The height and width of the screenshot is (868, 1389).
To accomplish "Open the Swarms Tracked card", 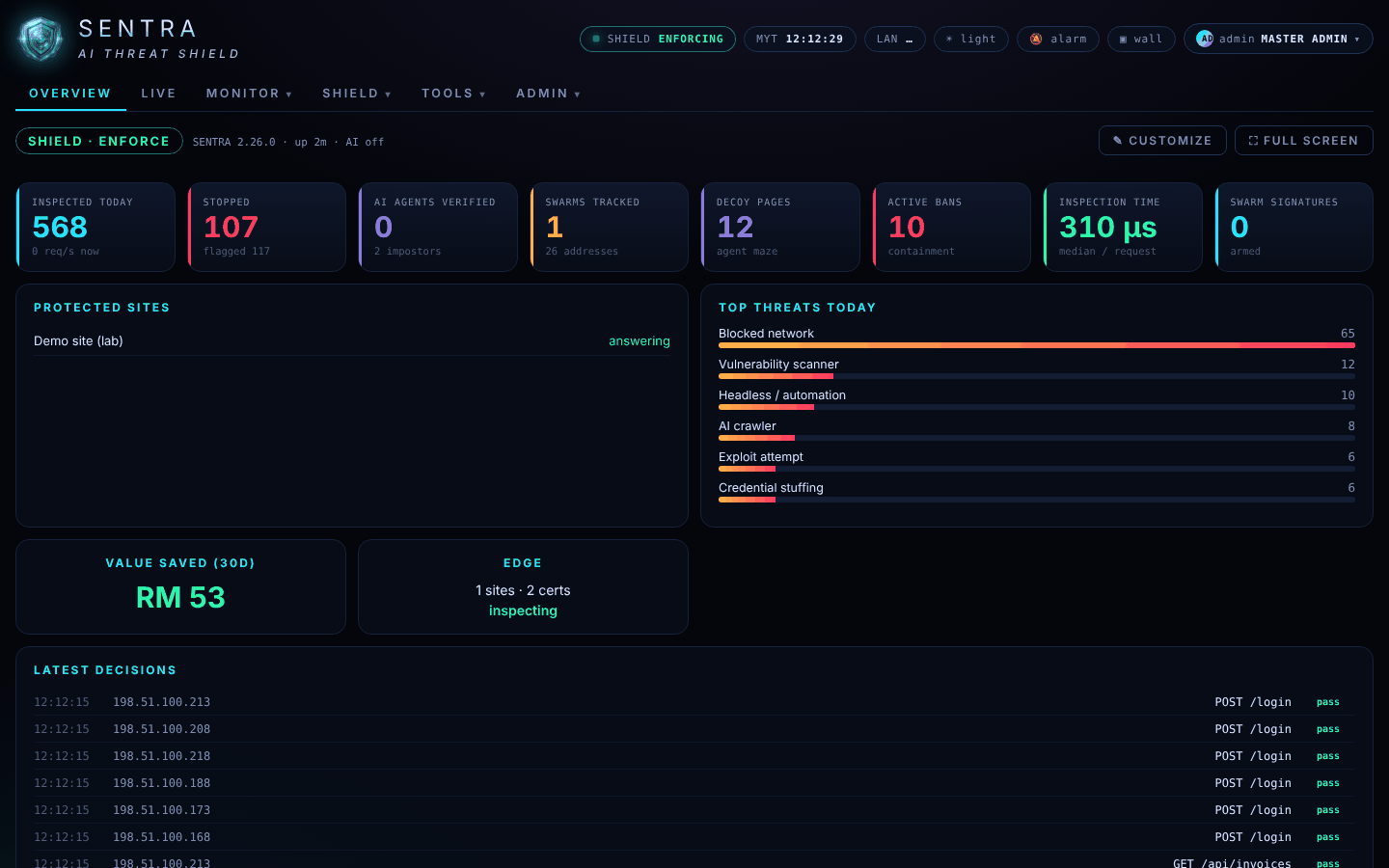I will point(609,227).
